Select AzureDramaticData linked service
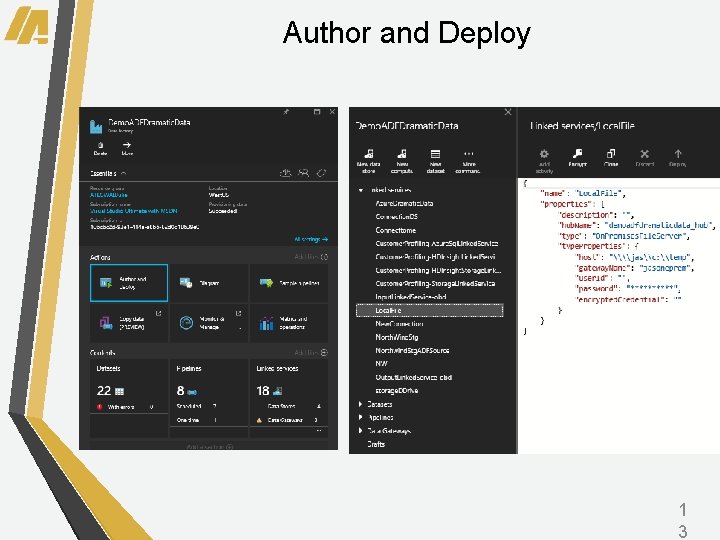 405,203
